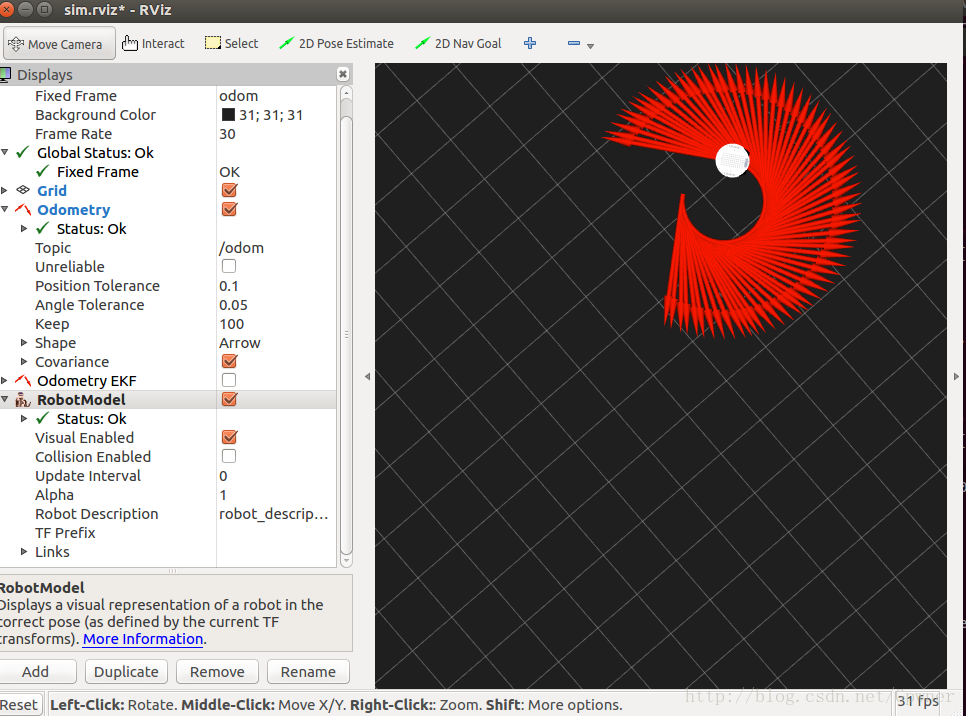Click the Displays panel scrollbar down arrow
The image size is (966, 716).
(x=346, y=560)
